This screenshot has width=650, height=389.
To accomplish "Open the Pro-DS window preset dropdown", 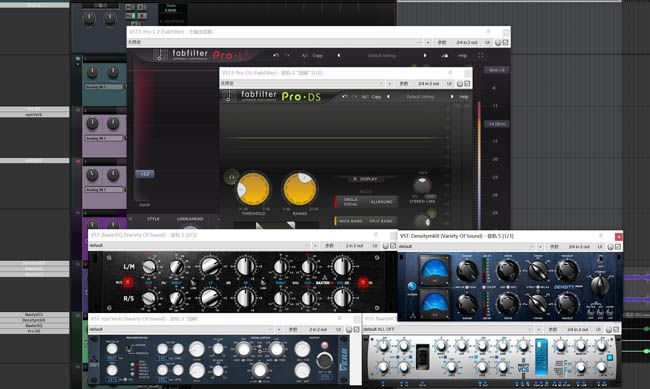I will pos(302,83).
